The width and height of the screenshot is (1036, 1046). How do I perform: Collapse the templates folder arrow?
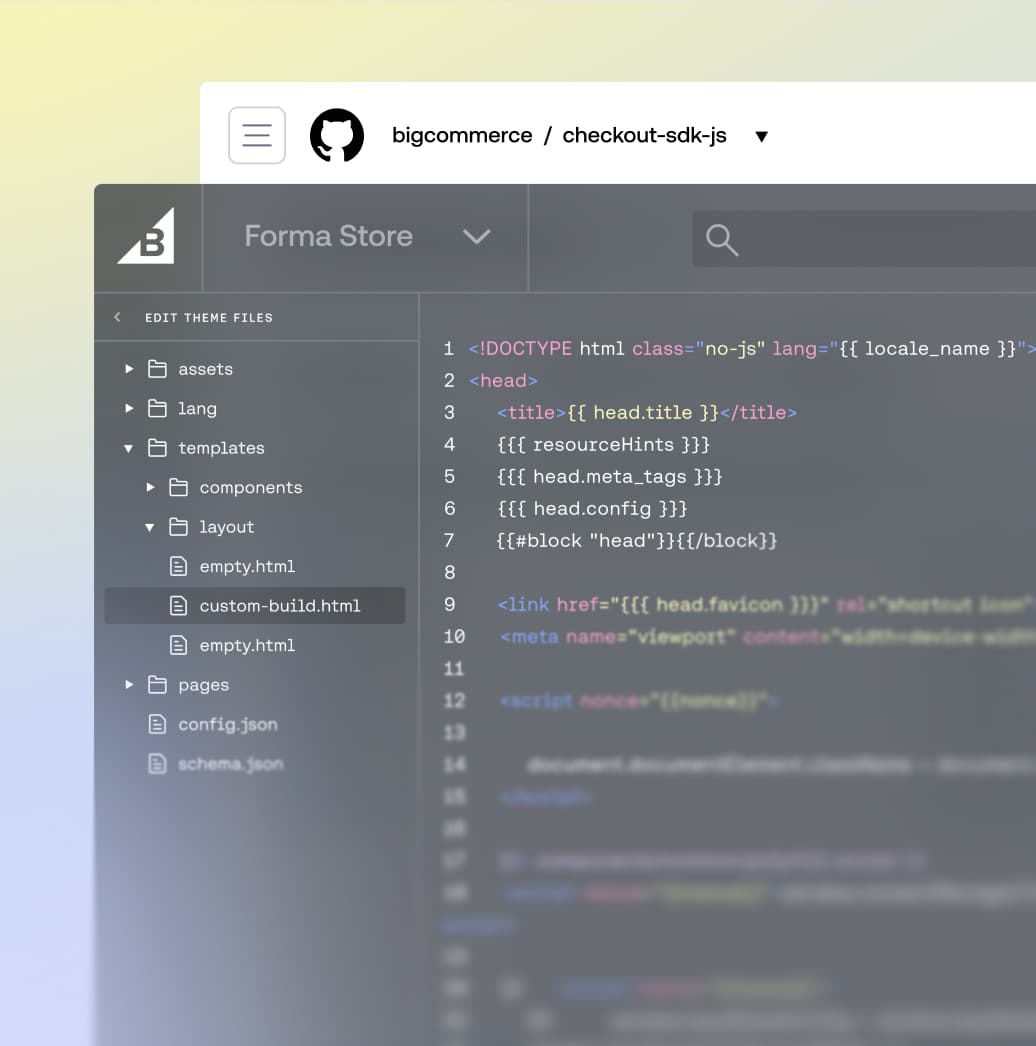coord(129,448)
